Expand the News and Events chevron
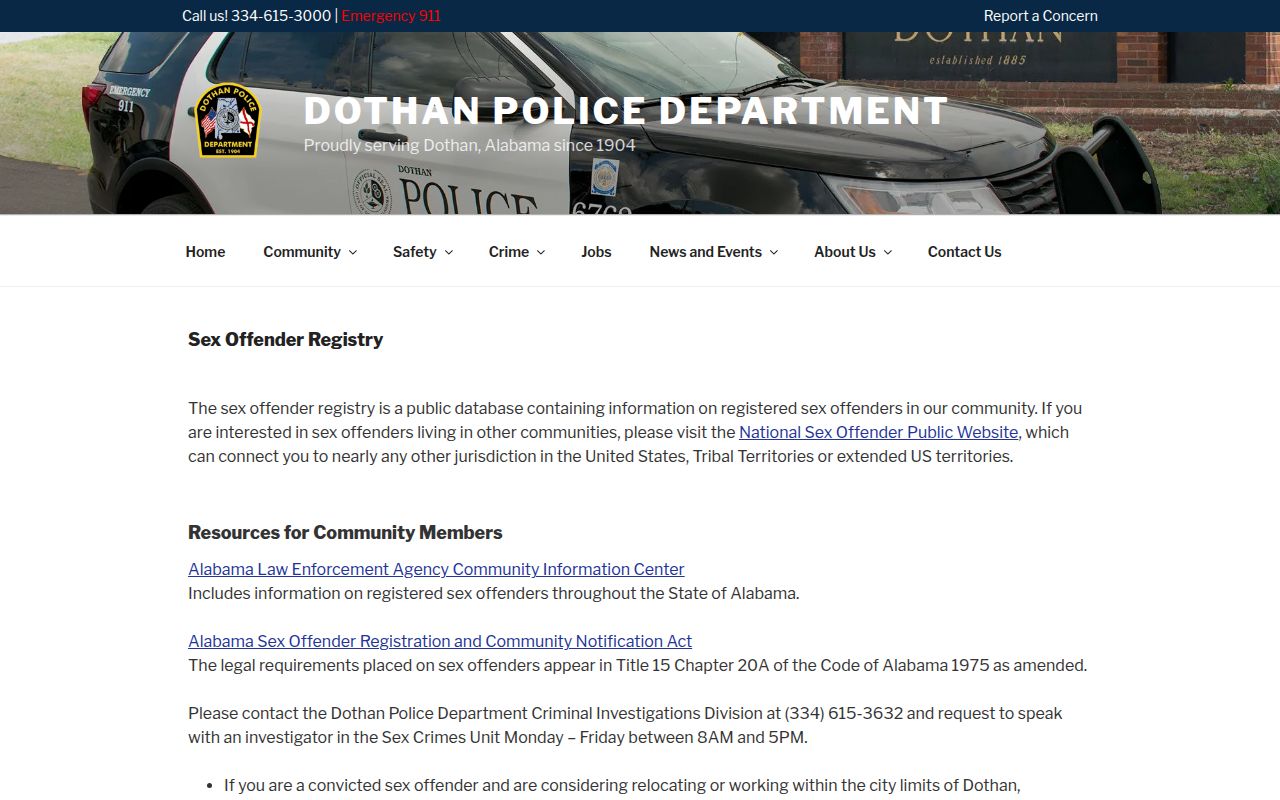Viewport: 1280px width, 800px height. [774, 252]
